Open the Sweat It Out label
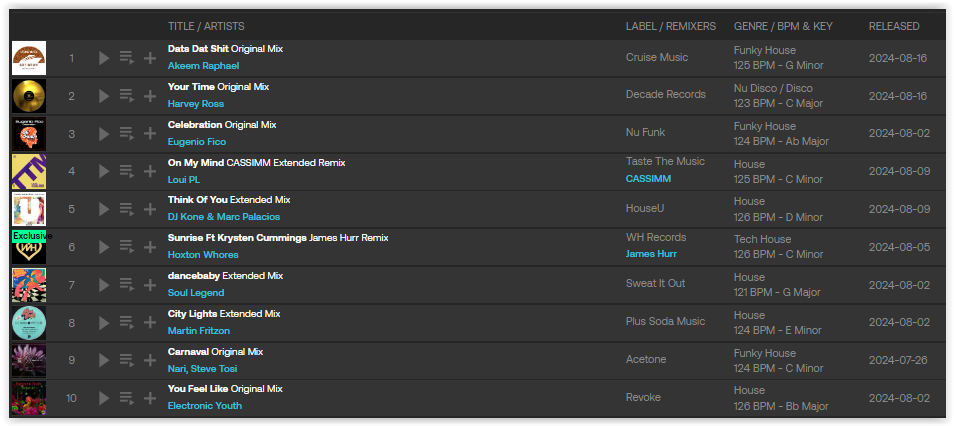This screenshot has height=426, width=954. pos(656,283)
